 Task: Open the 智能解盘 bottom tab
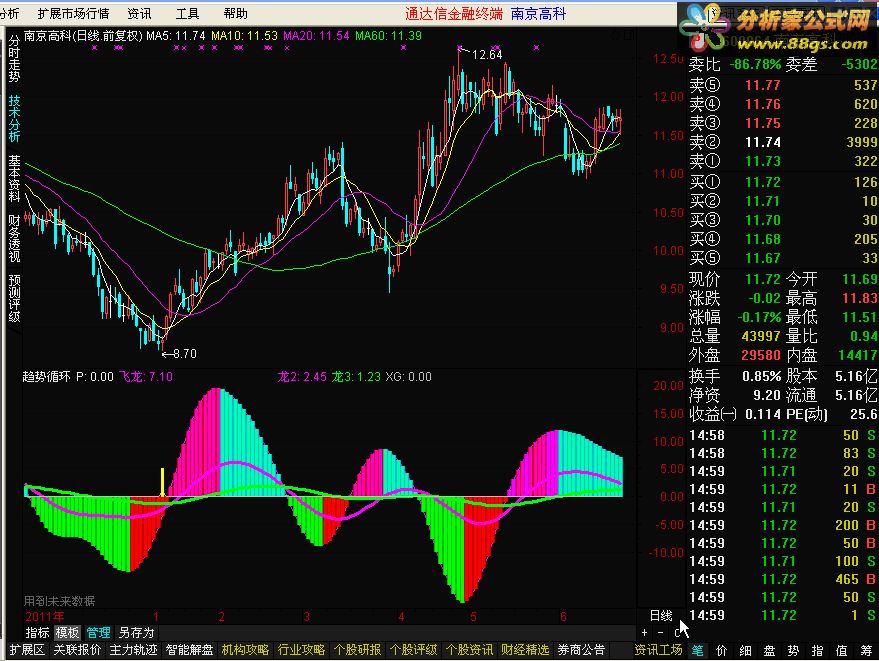(189, 650)
